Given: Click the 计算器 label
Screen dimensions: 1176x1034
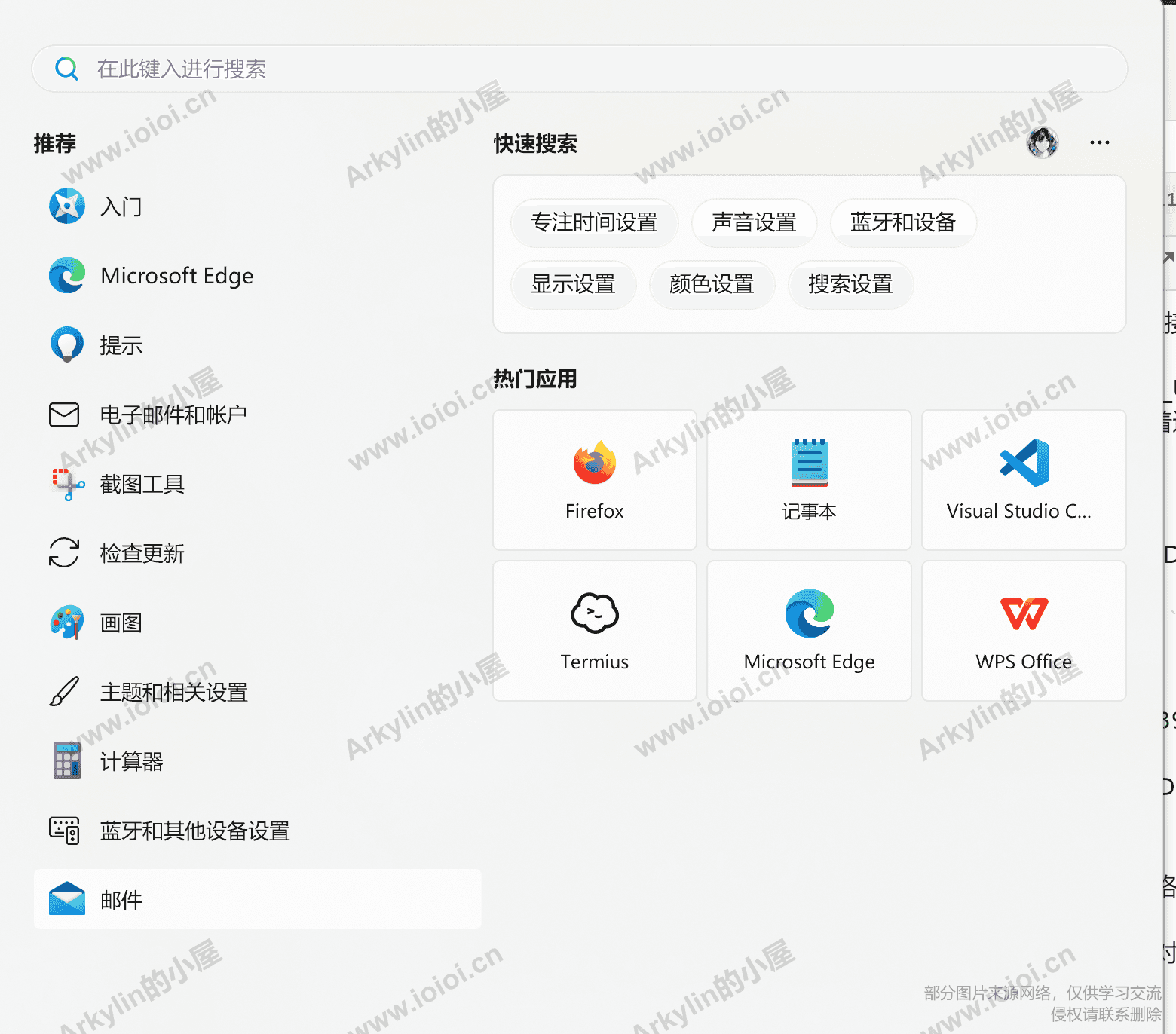Looking at the screenshot, I should tap(132, 761).
